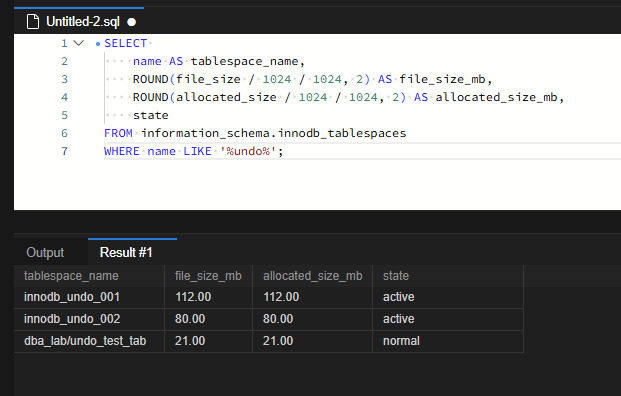Click the WHERE keyword on line 7

tap(122, 151)
